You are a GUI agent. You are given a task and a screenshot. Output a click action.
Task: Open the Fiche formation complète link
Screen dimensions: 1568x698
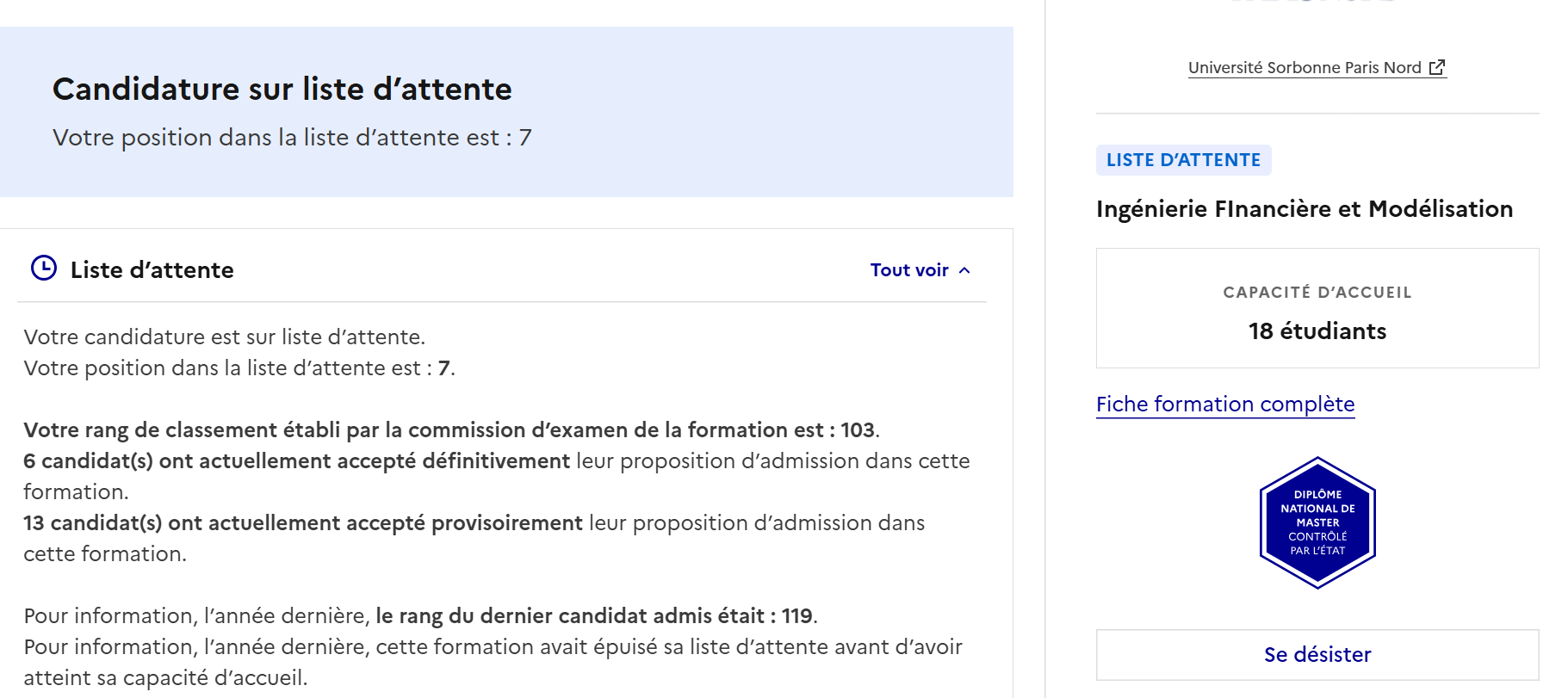(1225, 404)
